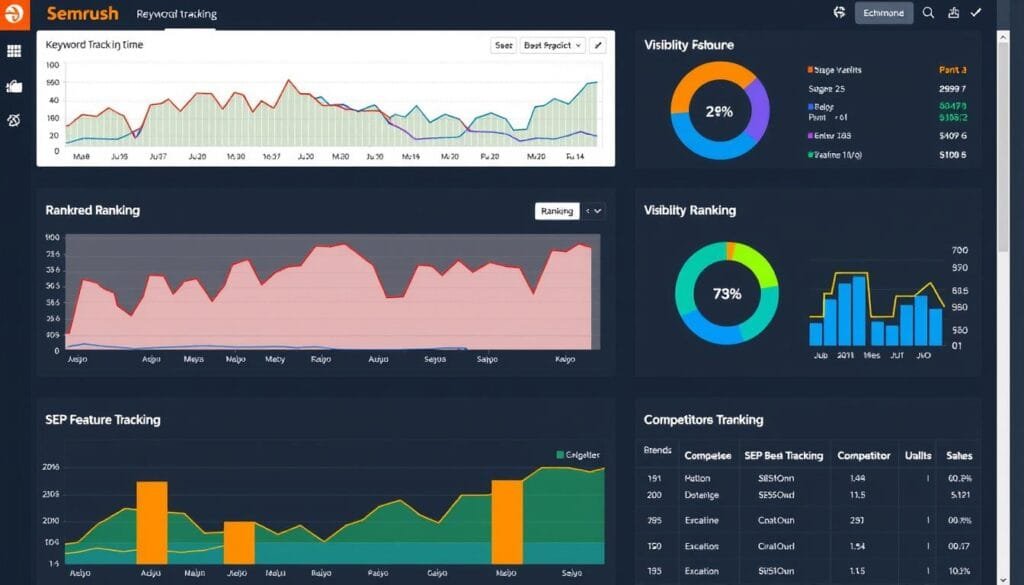
Task: Click the export icon in top bar
Action: [x=953, y=13]
